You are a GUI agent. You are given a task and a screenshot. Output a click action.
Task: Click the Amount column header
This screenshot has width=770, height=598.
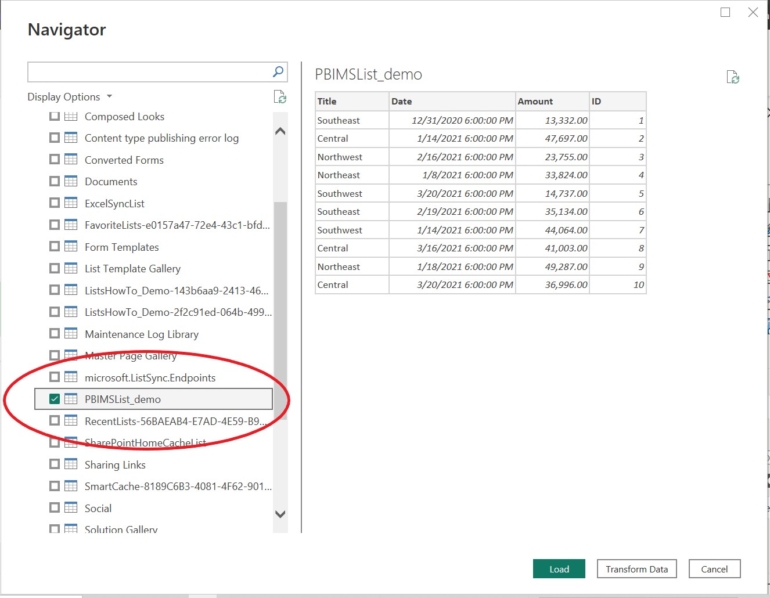click(534, 101)
